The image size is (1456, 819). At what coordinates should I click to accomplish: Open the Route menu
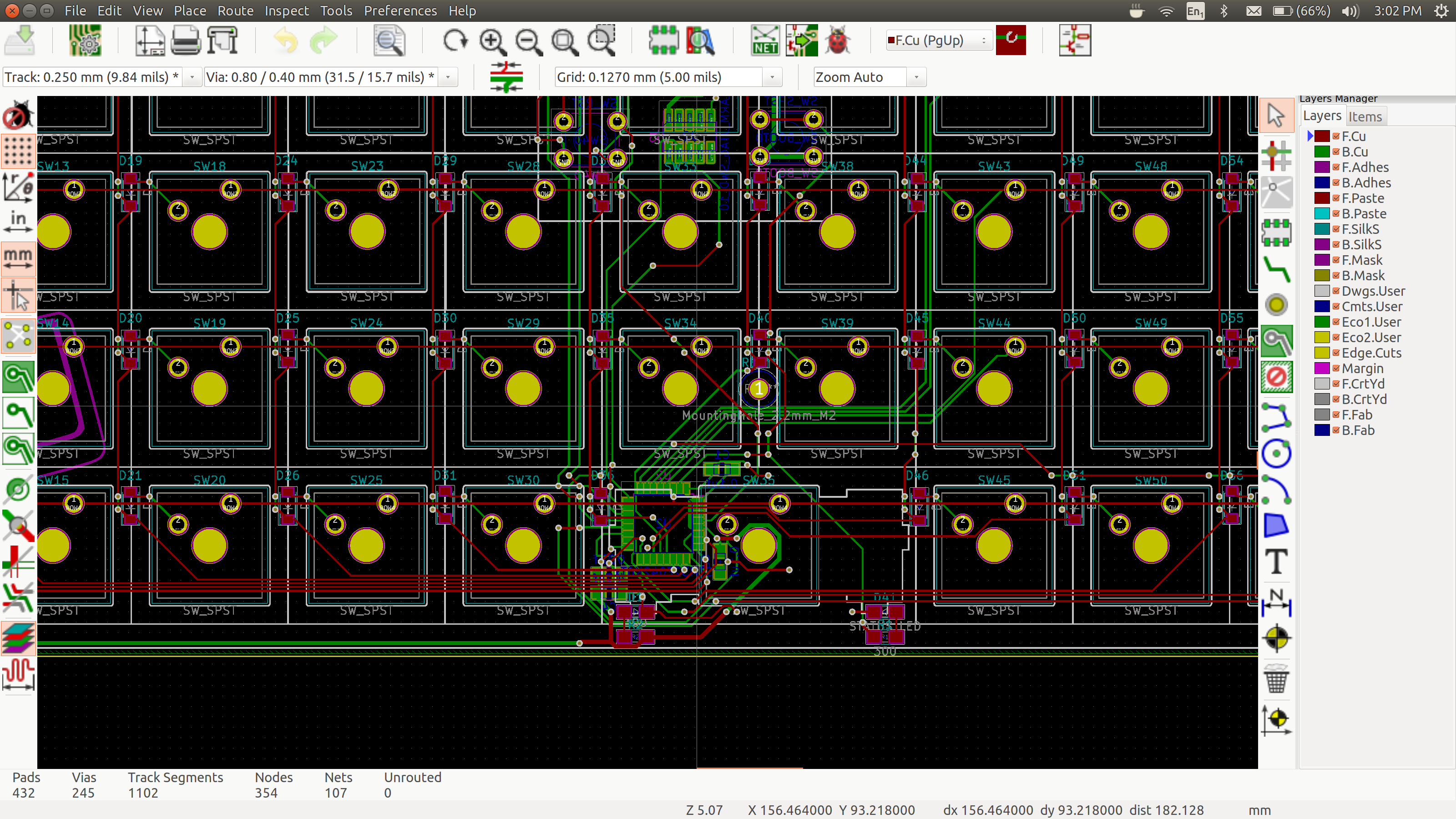(235, 11)
